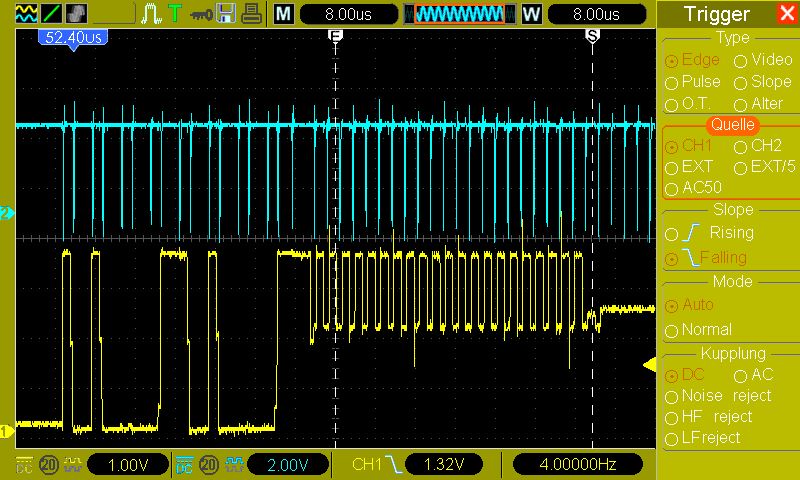Choose HF reject coupling

pos(709,417)
